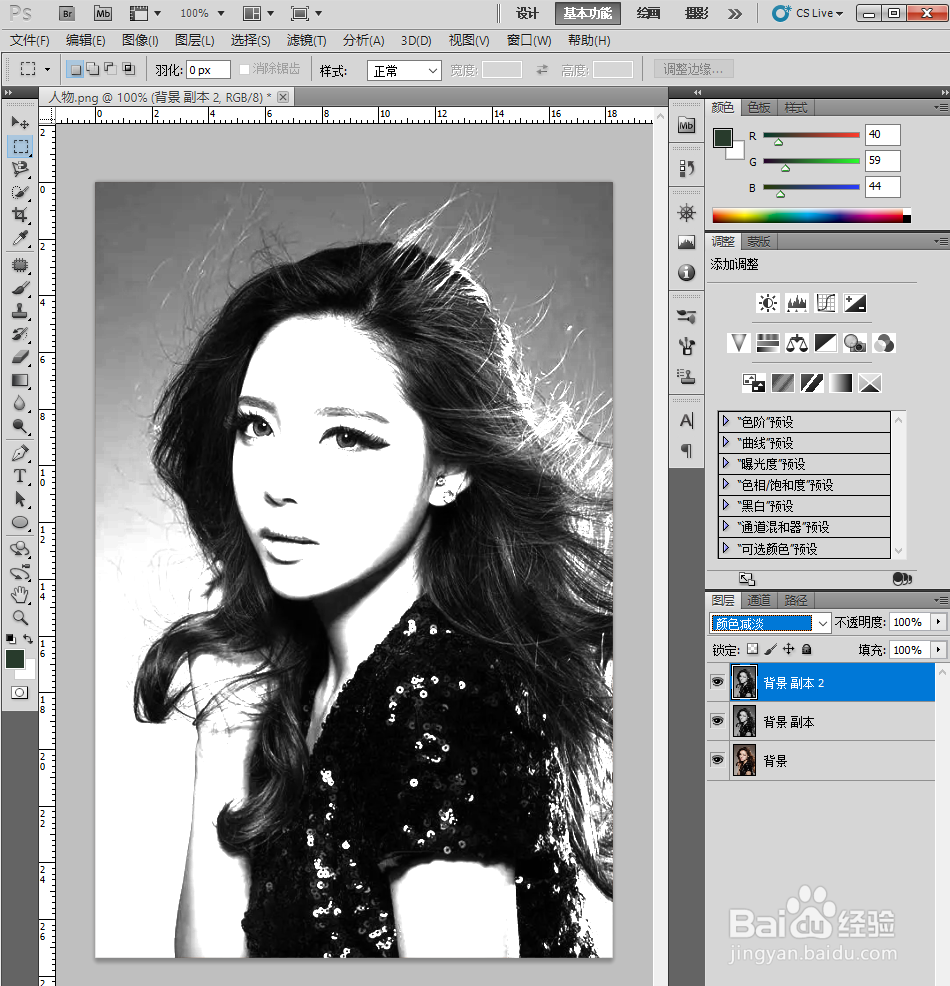Click the 羽化 feather input field
This screenshot has width=950, height=986.
pyautogui.click(x=208, y=70)
